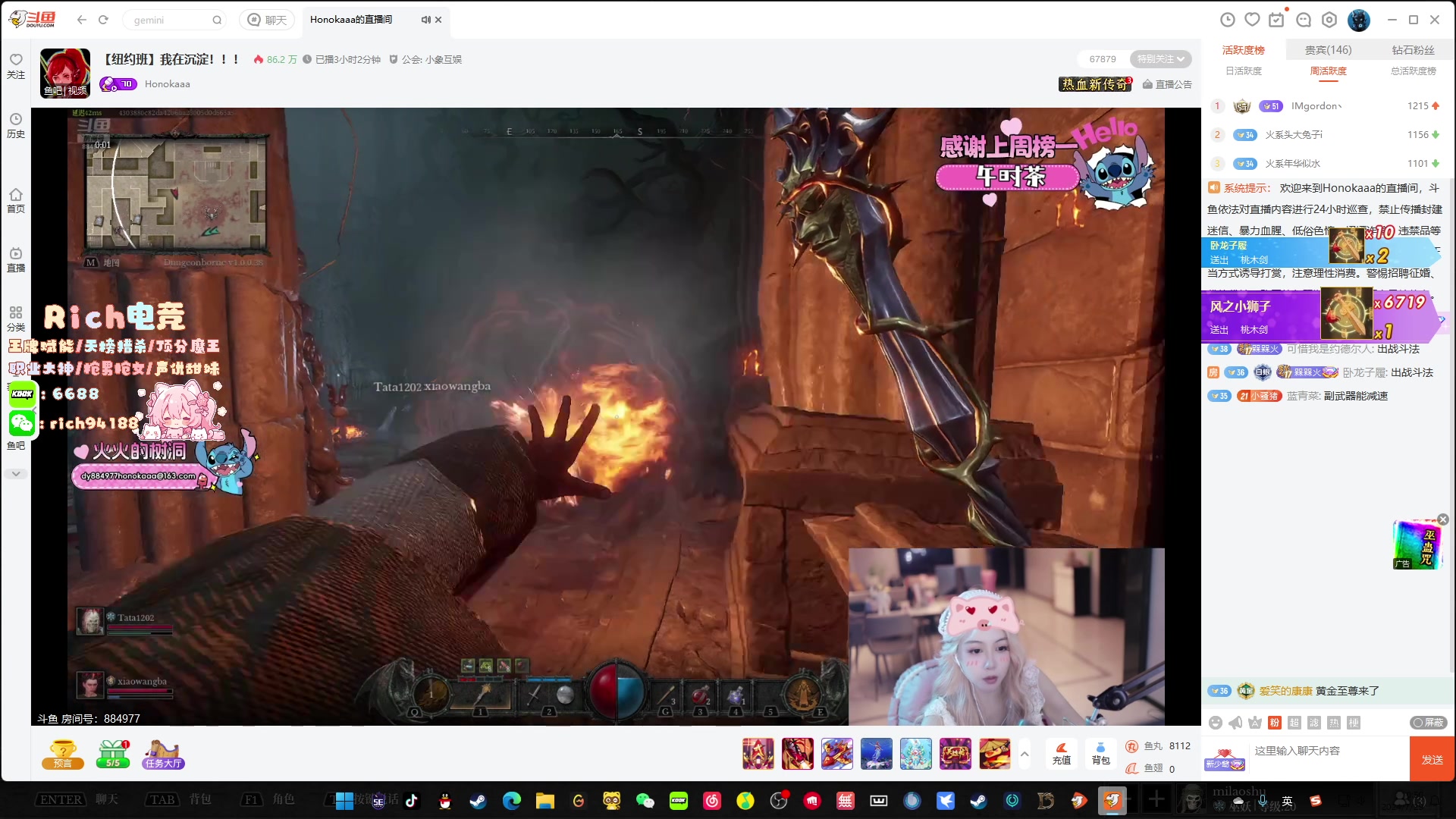
Task: Open the watch history clock icon
Action: pyautogui.click(x=1228, y=20)
